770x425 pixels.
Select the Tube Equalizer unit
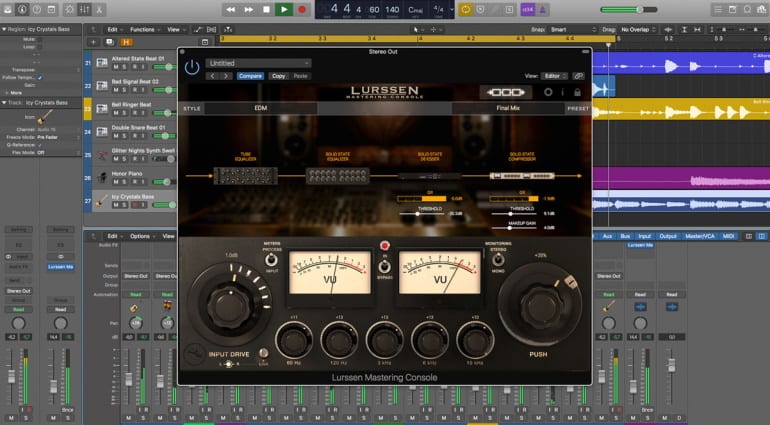(x=246, y=175)
